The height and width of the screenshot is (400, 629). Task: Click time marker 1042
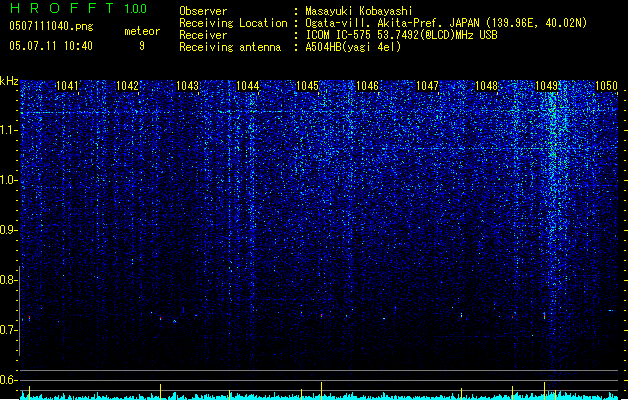click(127, 86)
